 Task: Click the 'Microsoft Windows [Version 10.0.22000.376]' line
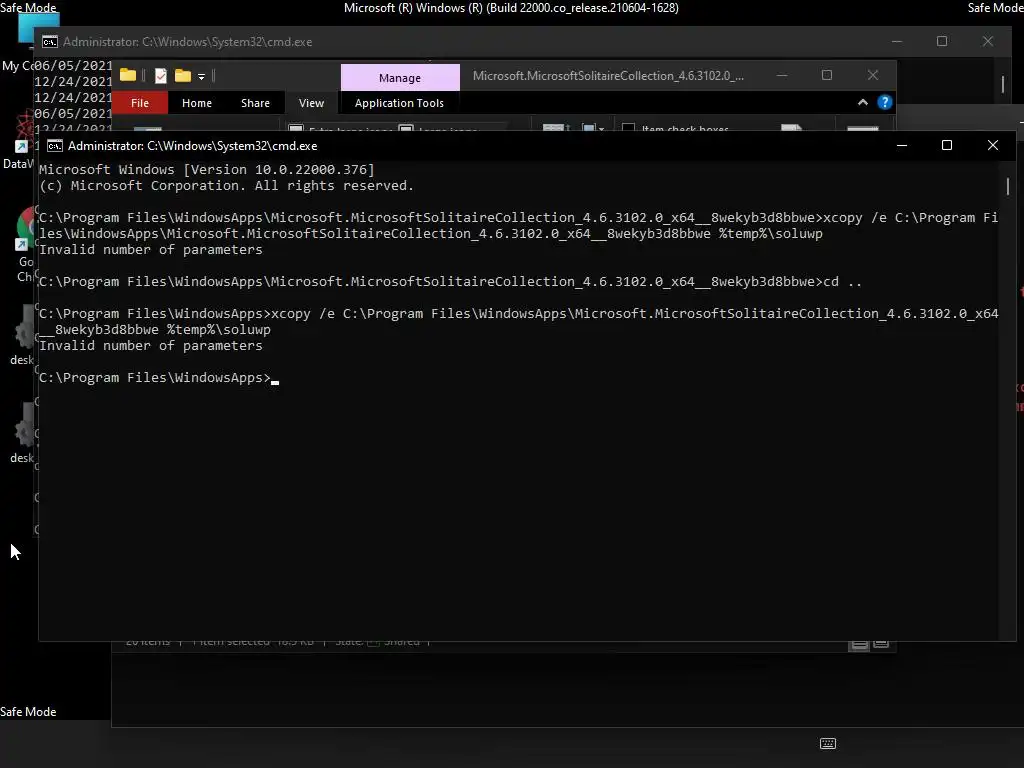[x=207, y=170]
